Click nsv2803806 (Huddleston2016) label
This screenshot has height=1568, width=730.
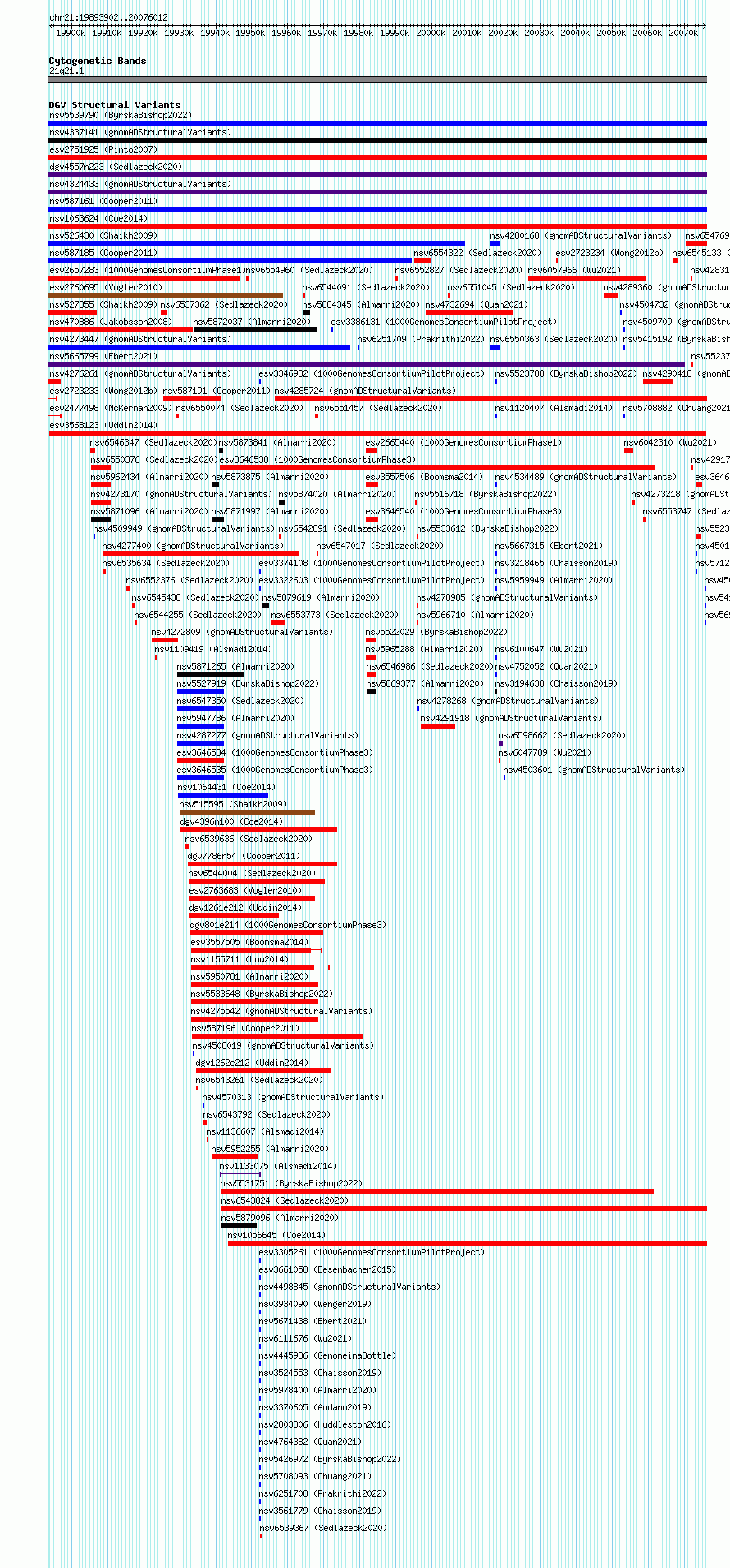[x=326, y=1424]
